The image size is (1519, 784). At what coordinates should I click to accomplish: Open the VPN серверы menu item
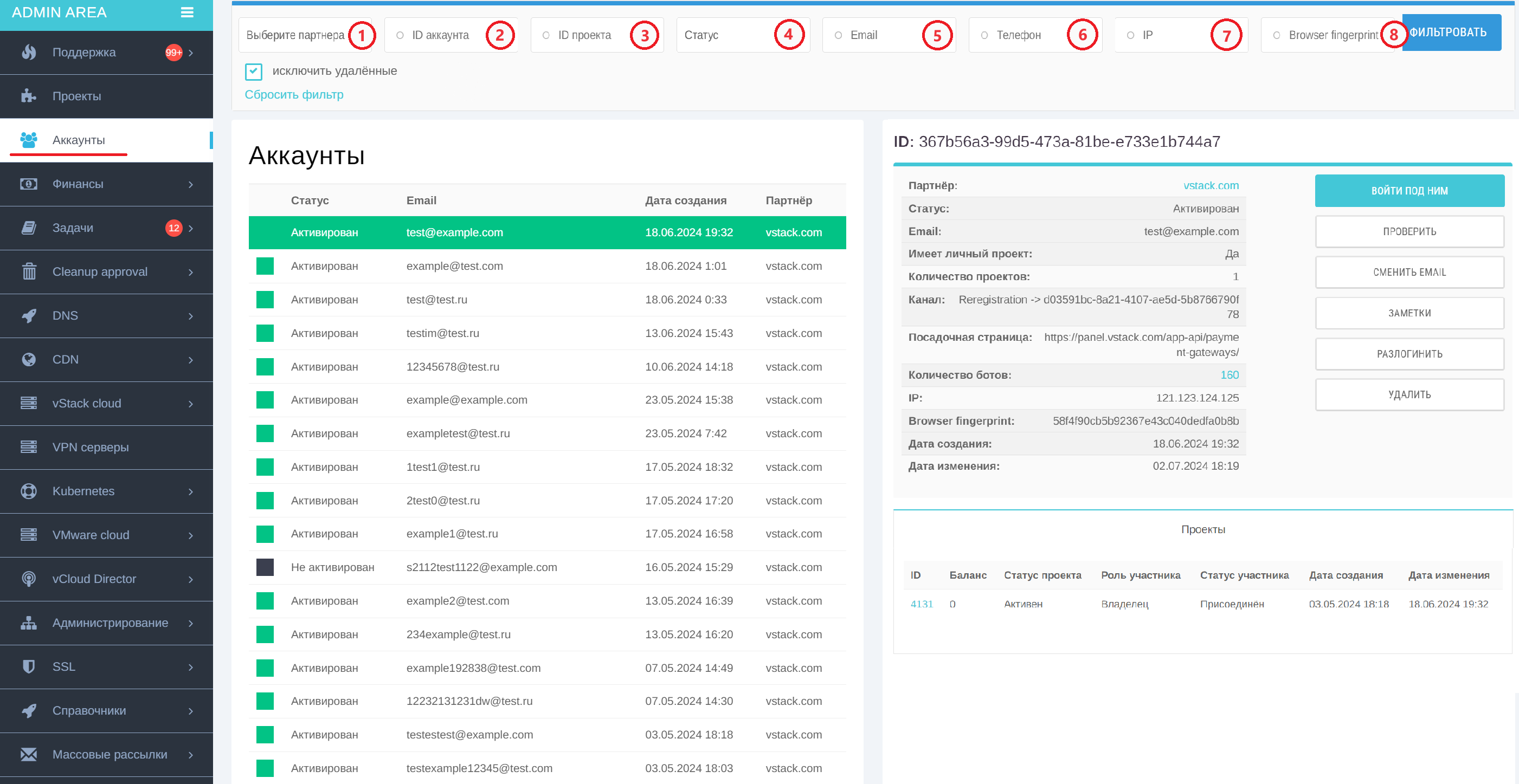[x=106, y=448]
